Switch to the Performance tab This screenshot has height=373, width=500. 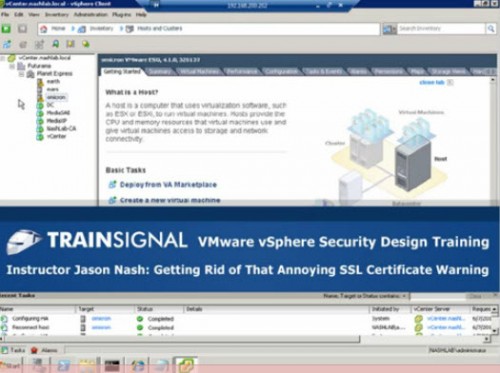242,71
